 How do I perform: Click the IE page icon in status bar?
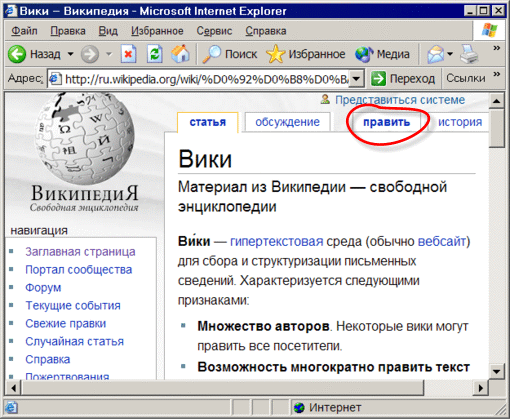(11, 407)
